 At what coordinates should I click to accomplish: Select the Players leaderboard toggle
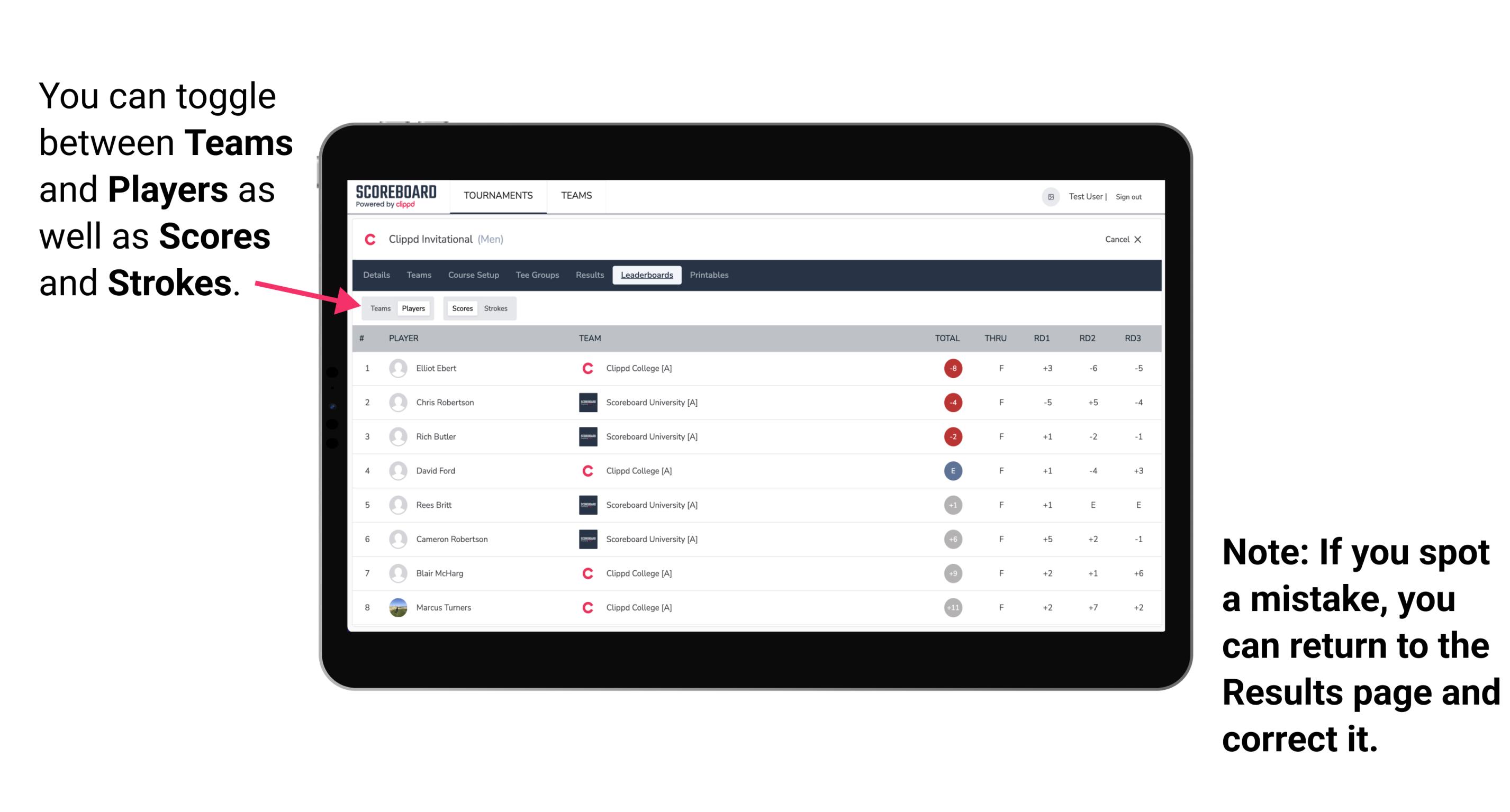click(x=414, y=308)
